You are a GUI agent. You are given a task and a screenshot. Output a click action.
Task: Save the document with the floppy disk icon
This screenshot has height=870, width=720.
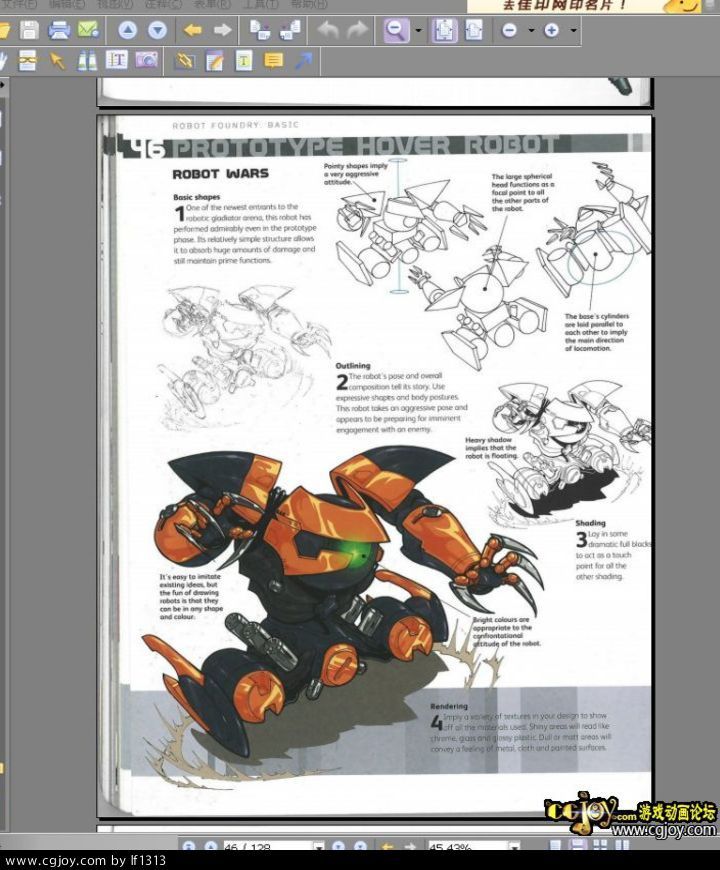29,30
